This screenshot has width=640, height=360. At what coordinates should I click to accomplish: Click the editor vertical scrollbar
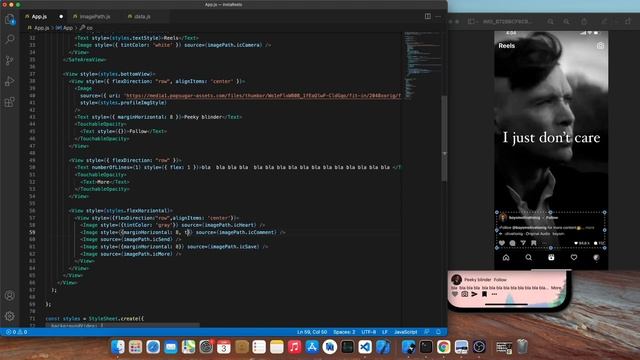(444, 139)
